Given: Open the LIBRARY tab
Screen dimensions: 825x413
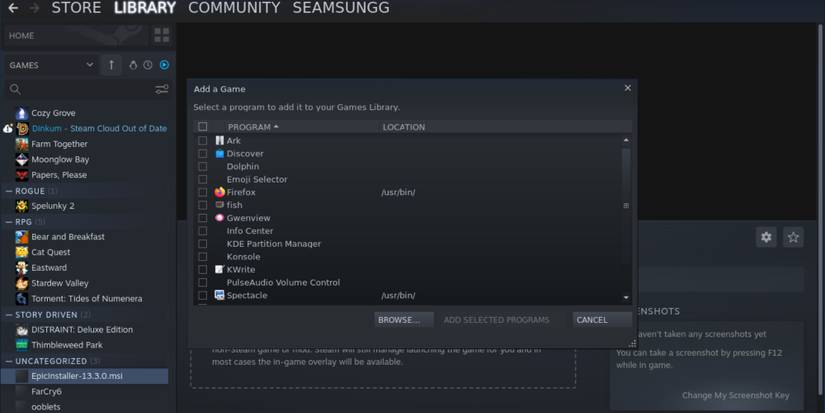Looking at the screenshot, I should tap(145, 8).
